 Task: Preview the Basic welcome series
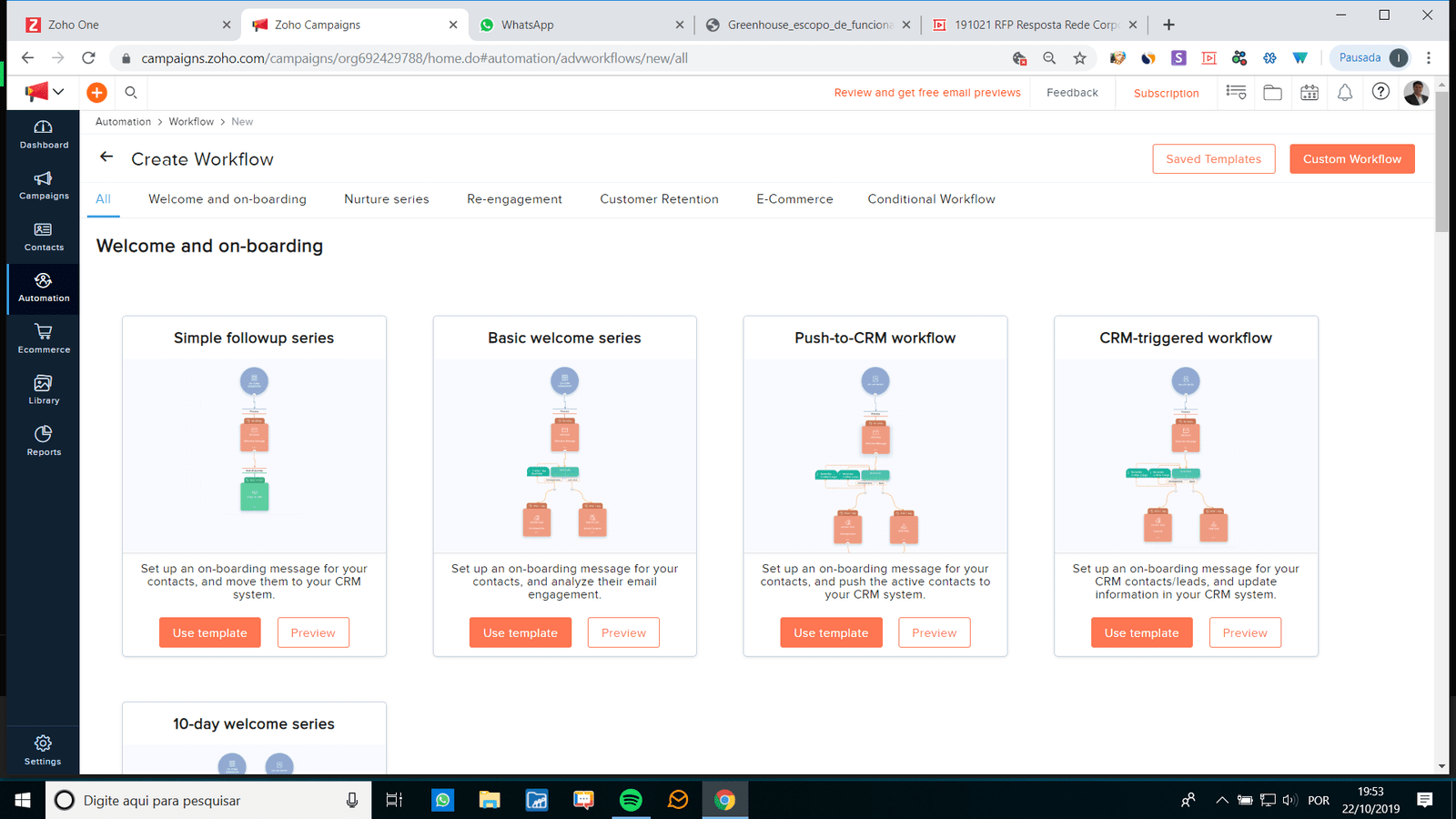pos(623,632)
